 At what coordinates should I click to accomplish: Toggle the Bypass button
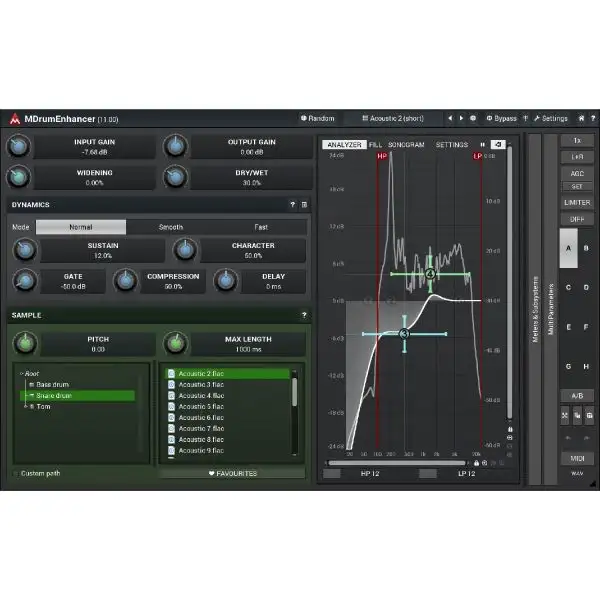tap(501, 119)
